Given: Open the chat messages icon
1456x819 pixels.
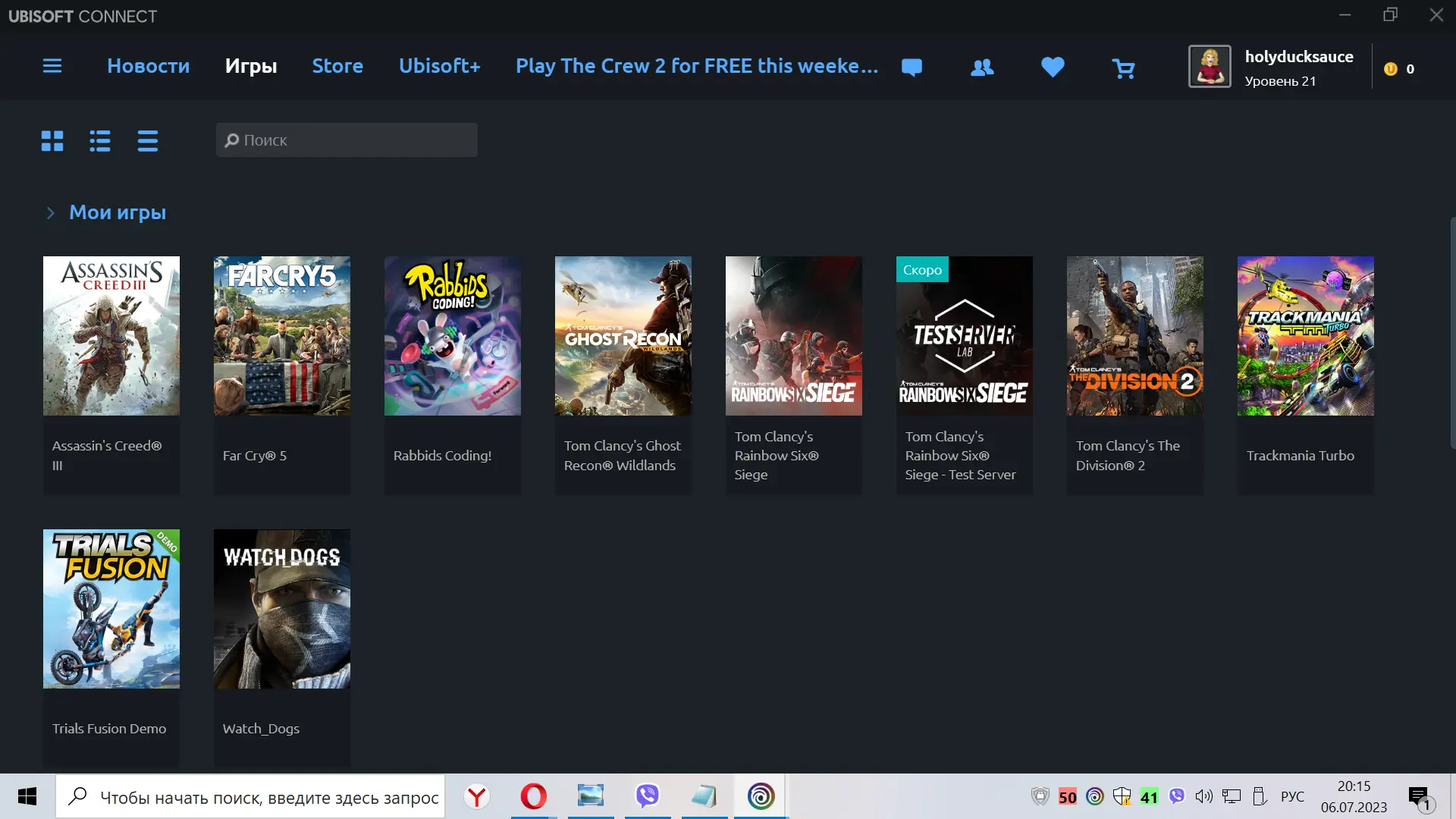Looking at the screenshot, I should click(912, 67).
